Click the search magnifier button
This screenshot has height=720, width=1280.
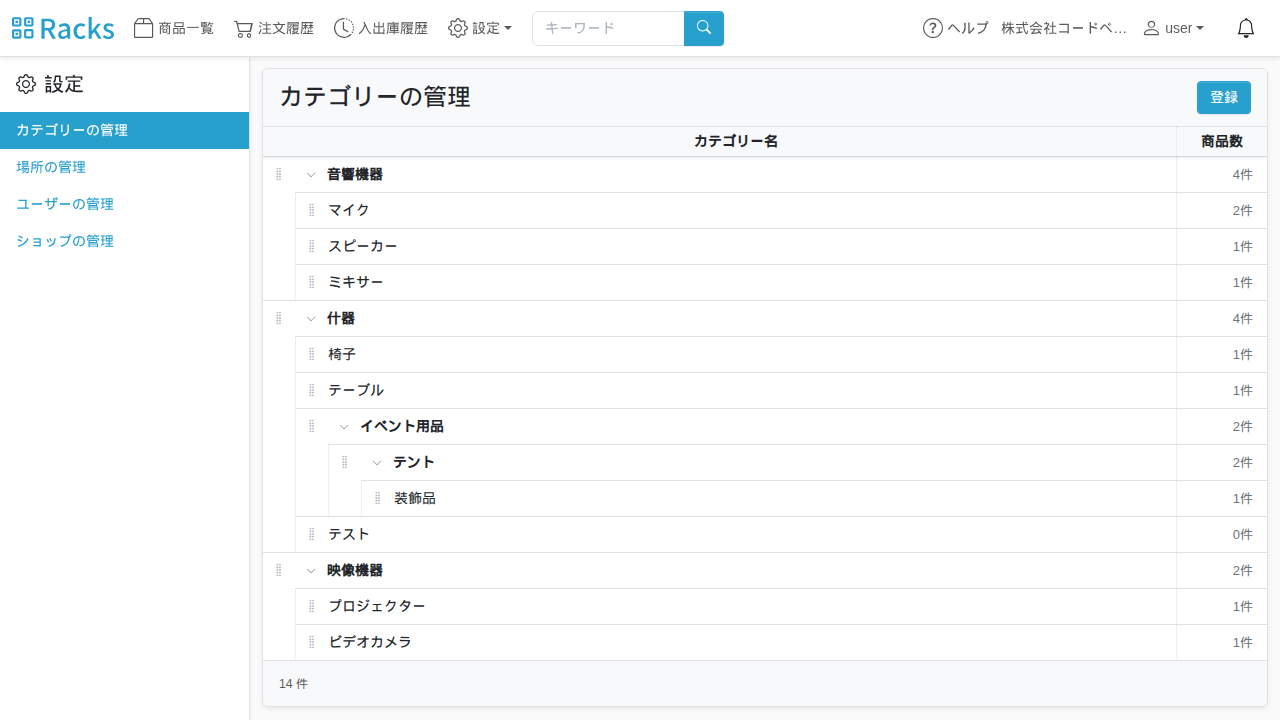click(x=704, y=28)
